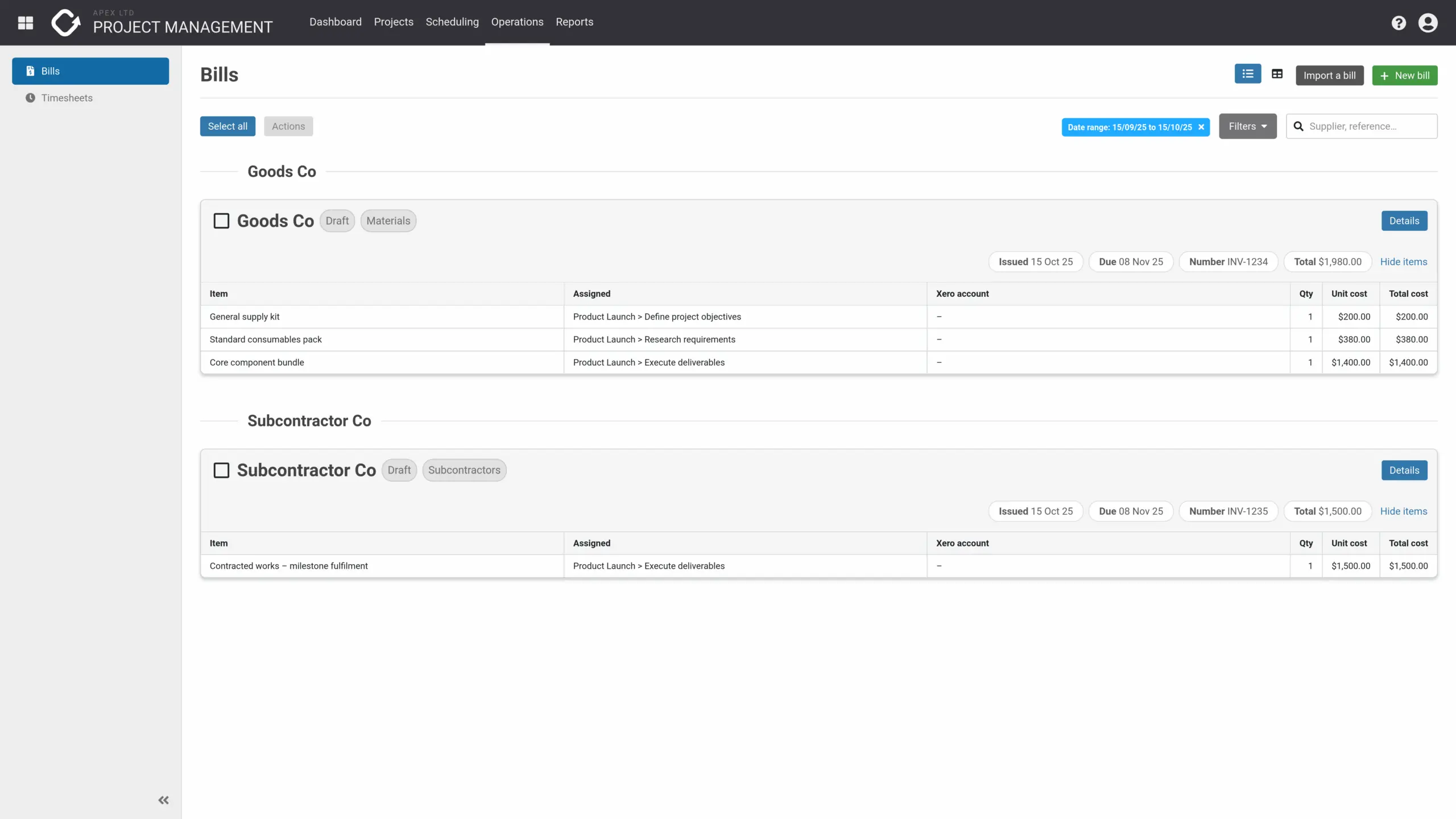The image size is (1456, 819).
Task: Go to Timesheets in sidebar
Action: [67, 98]
